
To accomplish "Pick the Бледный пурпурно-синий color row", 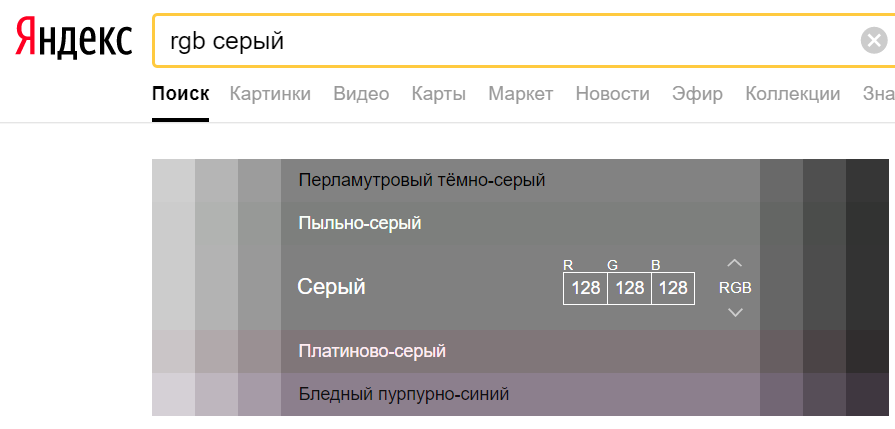I will pos(404,394).
